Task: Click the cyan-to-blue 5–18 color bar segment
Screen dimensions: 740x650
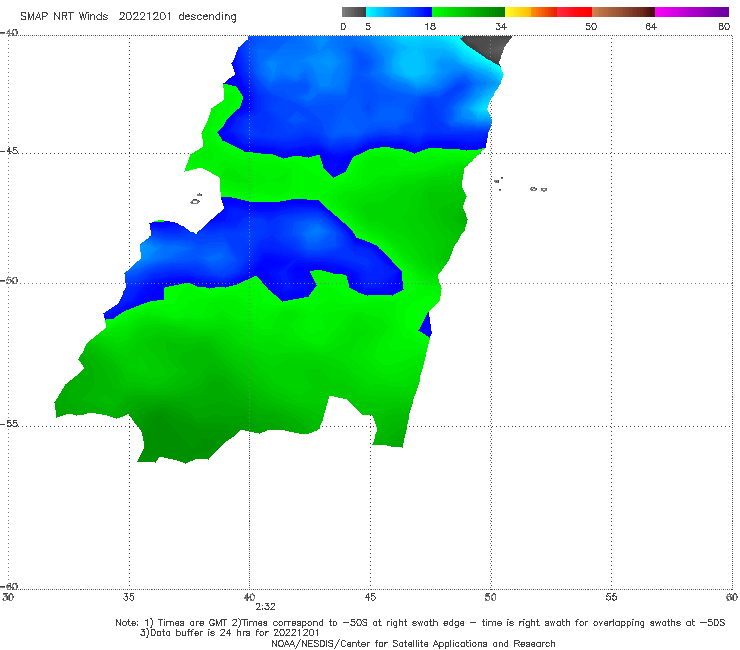Action: [399, 12]
